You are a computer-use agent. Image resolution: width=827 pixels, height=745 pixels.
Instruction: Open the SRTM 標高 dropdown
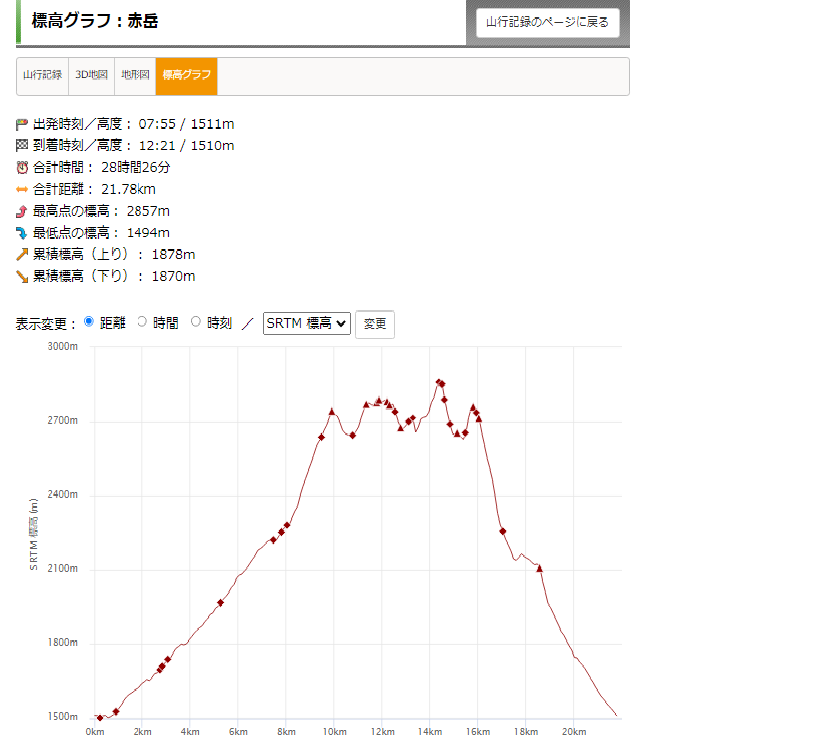[x=306, y=323]
